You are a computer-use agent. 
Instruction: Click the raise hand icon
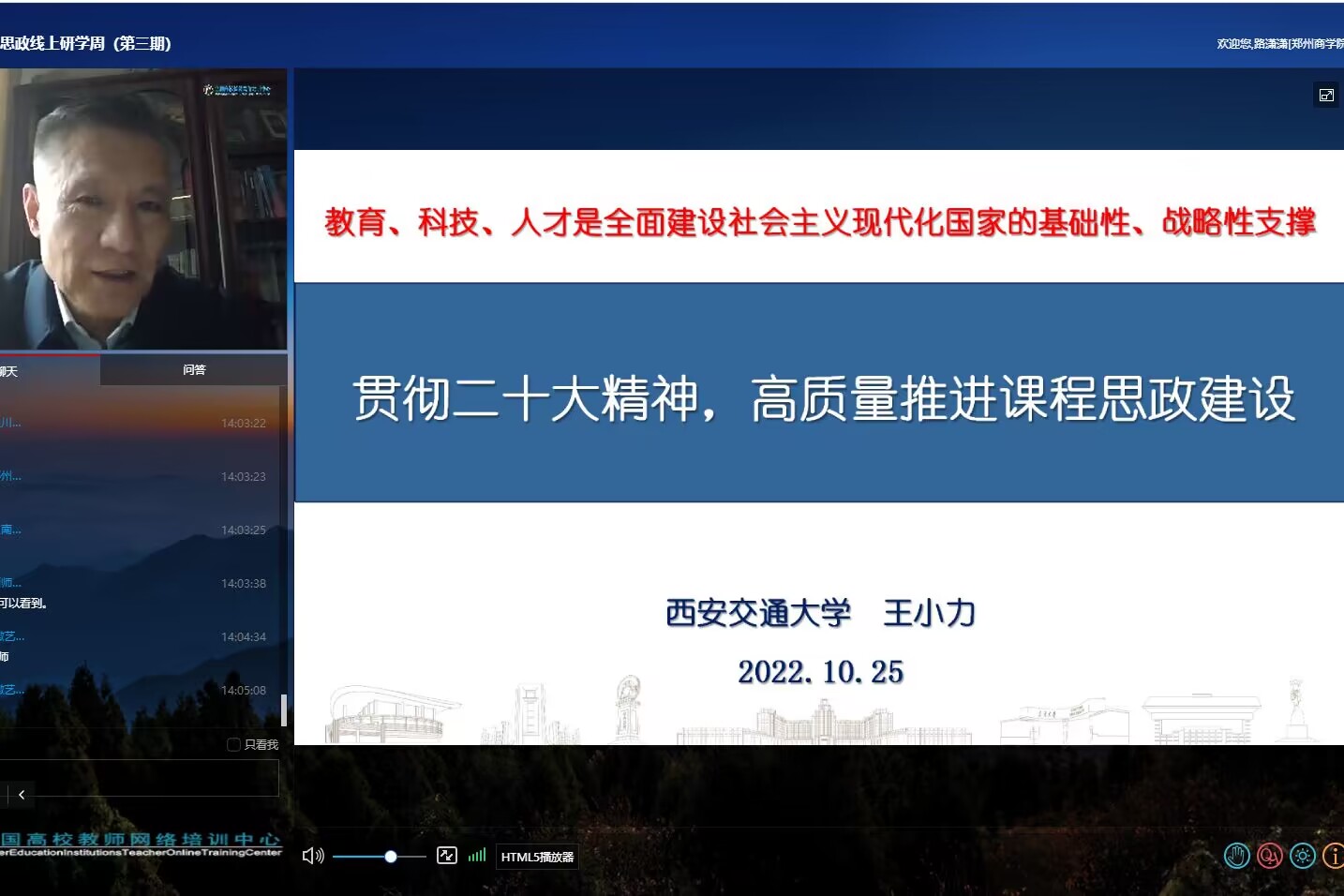tap(1237, 856)
